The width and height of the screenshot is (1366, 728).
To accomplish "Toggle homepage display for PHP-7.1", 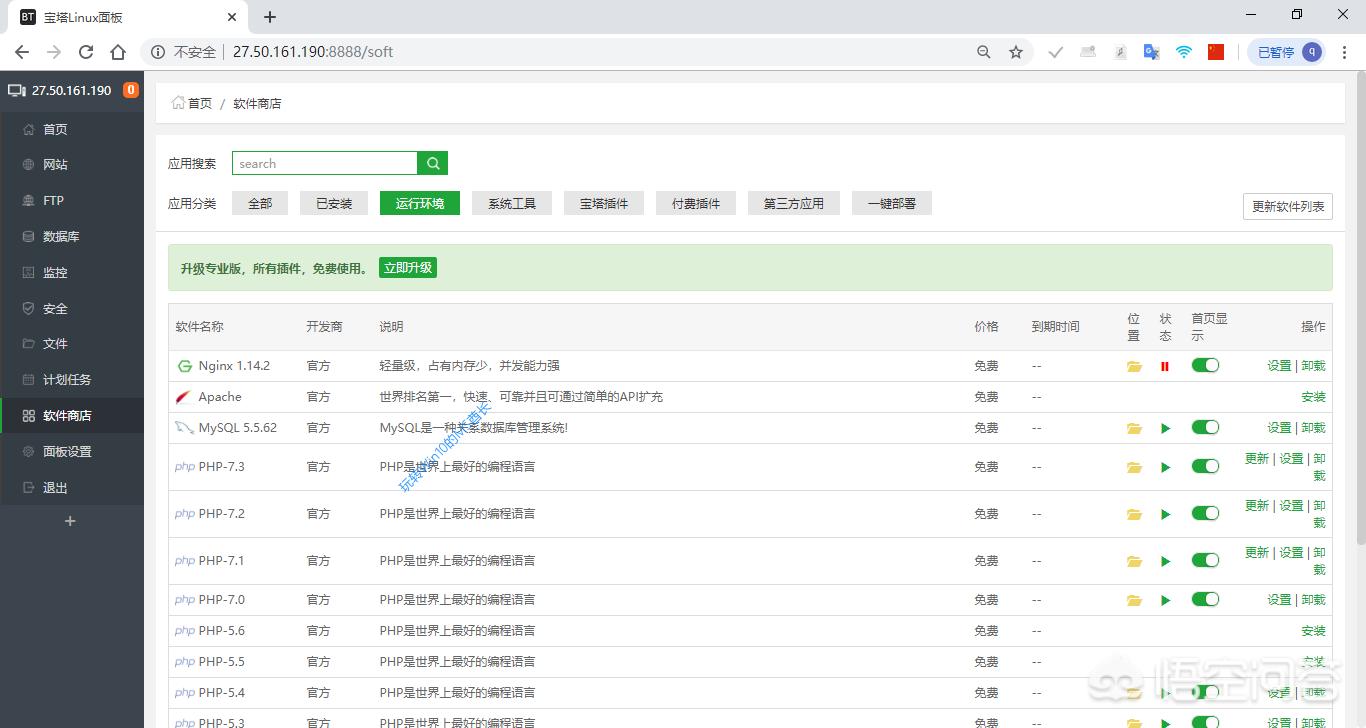I will coord(1205,560).
